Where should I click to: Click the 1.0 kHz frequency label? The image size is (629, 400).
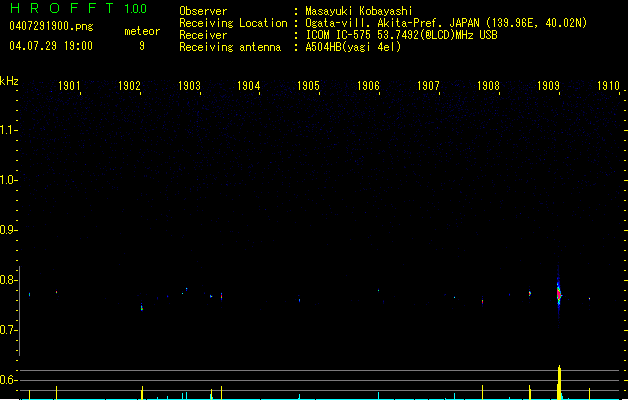coord(7,180)
